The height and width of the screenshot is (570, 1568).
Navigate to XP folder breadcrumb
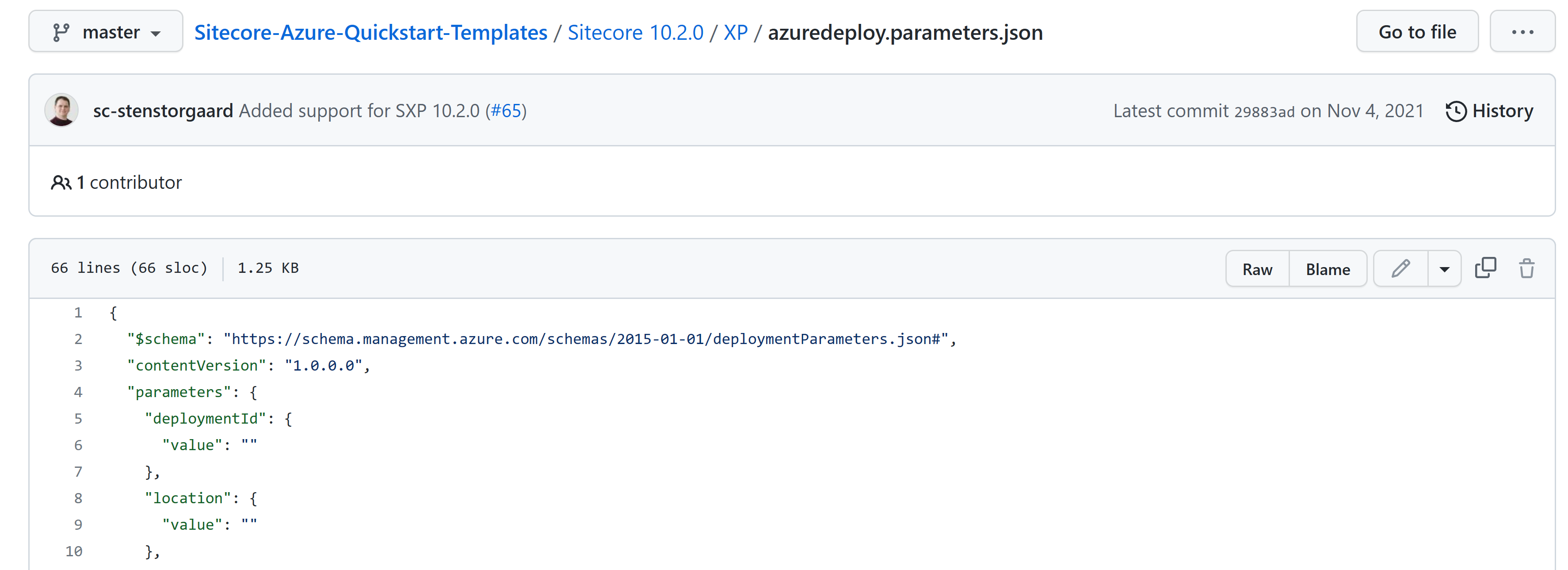point(735,32)
